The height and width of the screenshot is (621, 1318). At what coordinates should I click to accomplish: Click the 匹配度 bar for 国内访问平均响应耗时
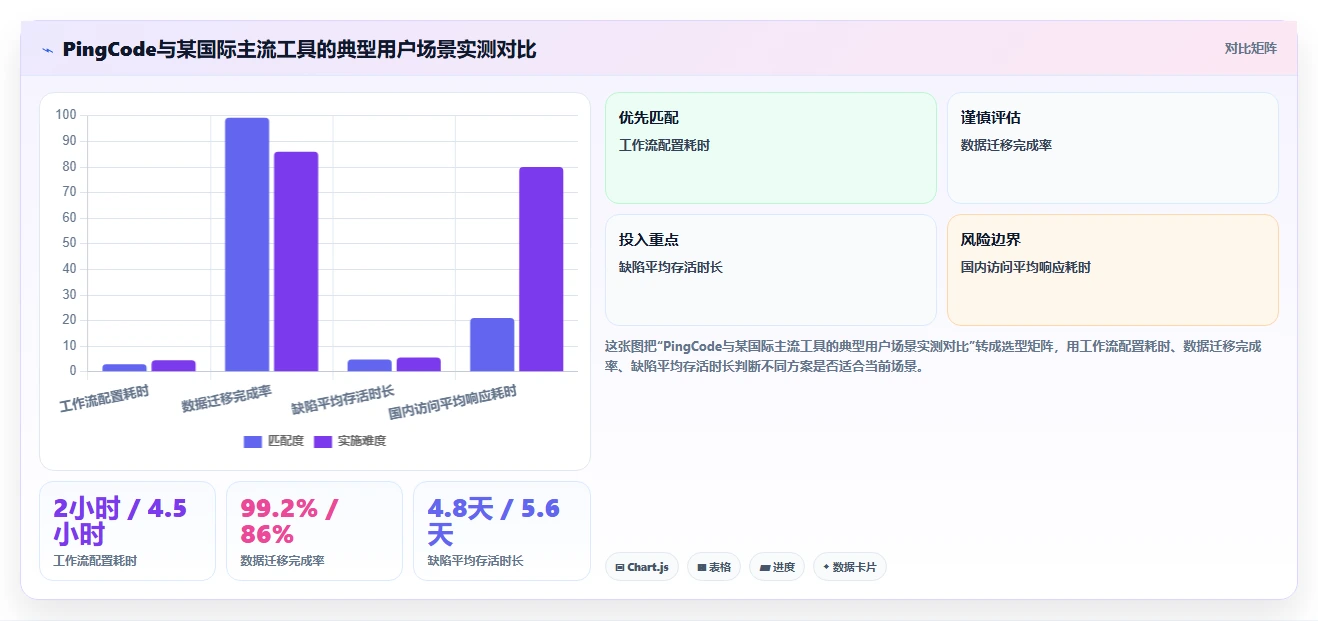(492, 345)
